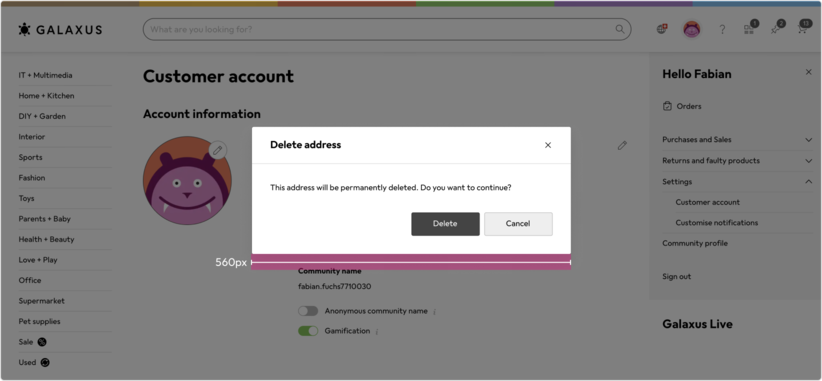Click the help question mark icon
This screenshot has width=822, height=381.
(x=722, y=29)
